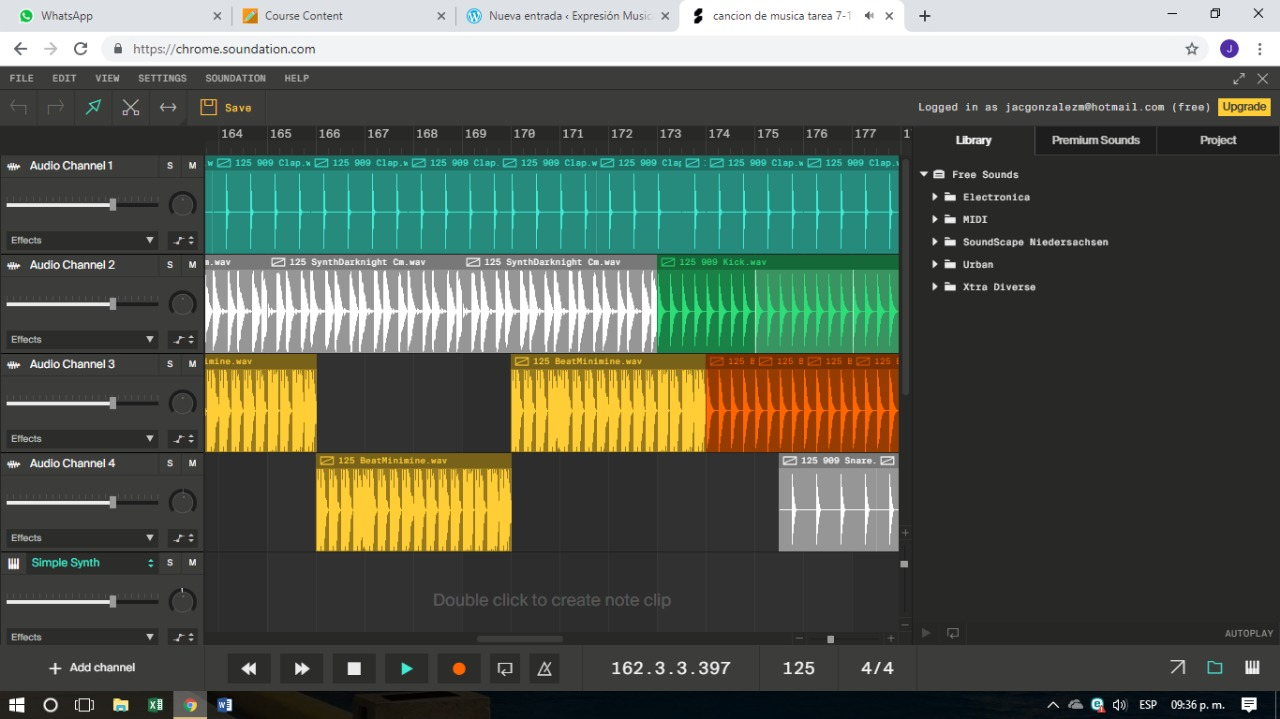The height and width of the screenshot is (719, 1280).
Task: Expand the Electronica folder in library
Action: (x=936, y=197)
